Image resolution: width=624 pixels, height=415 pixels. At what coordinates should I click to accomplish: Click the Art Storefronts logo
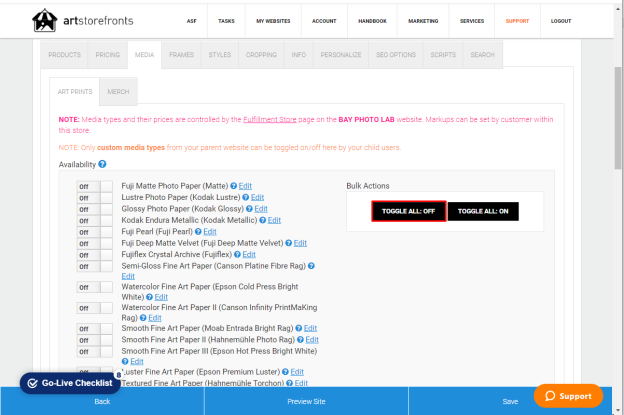point(83,20)
